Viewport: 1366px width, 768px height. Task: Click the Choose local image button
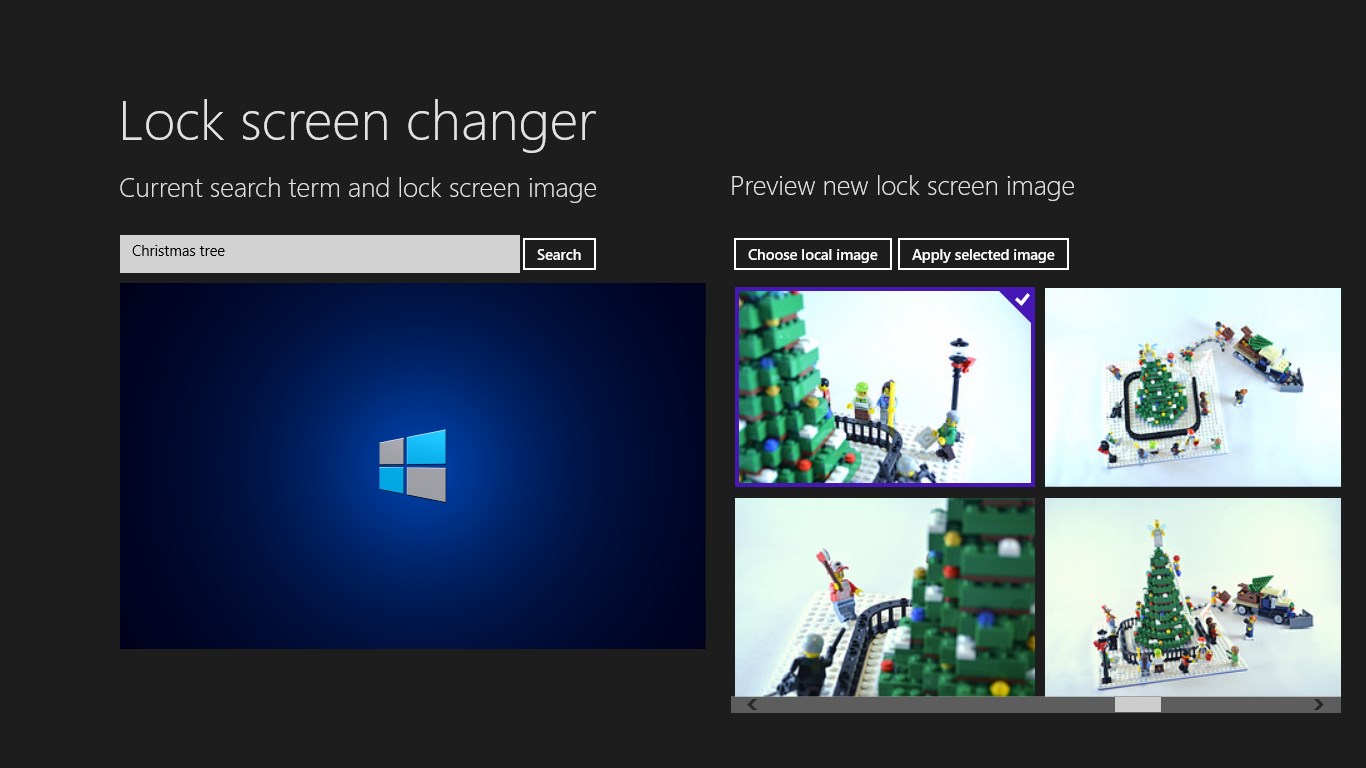click(812, 254)
